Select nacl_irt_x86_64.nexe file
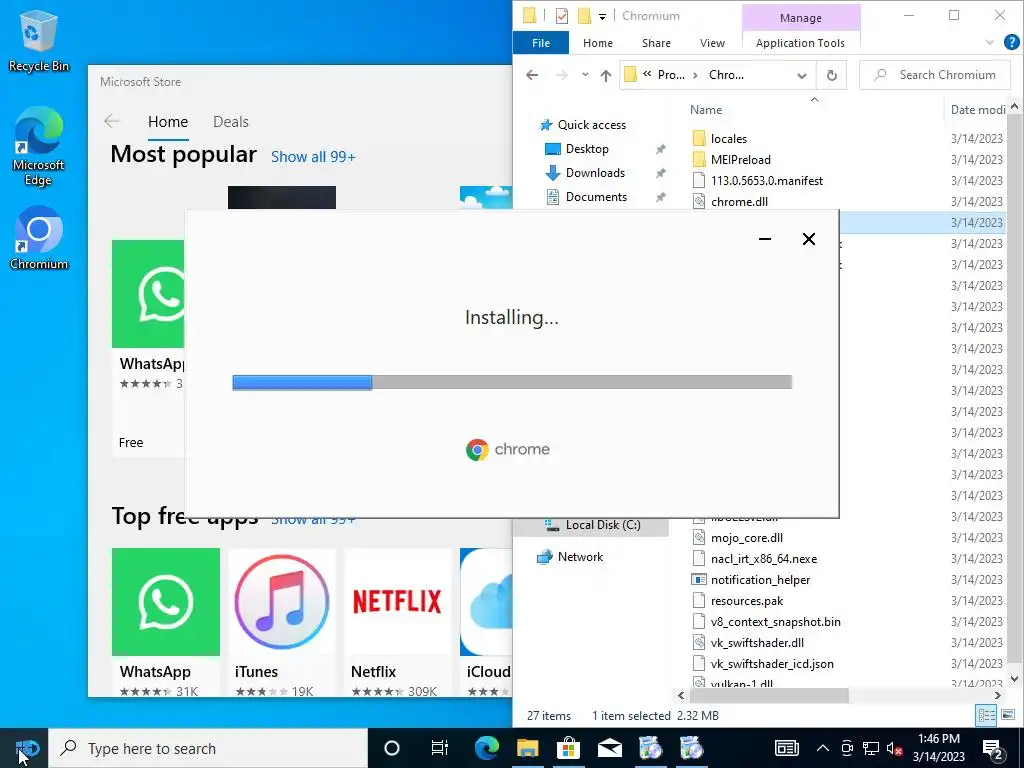This screenshot has height=768, width=1024. [763, 559]
